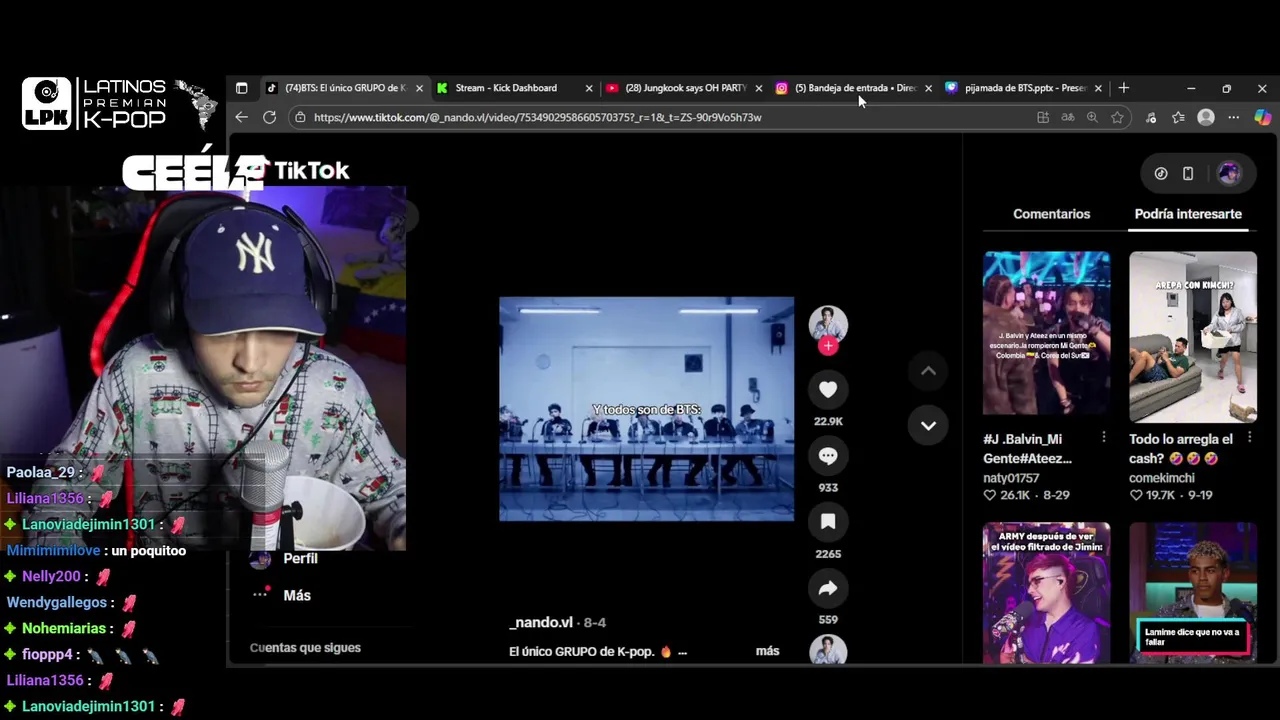Click 'Cuentas que sigues' heading
The width and height of the screenshot is (1280, 720).
pos(305,647)
